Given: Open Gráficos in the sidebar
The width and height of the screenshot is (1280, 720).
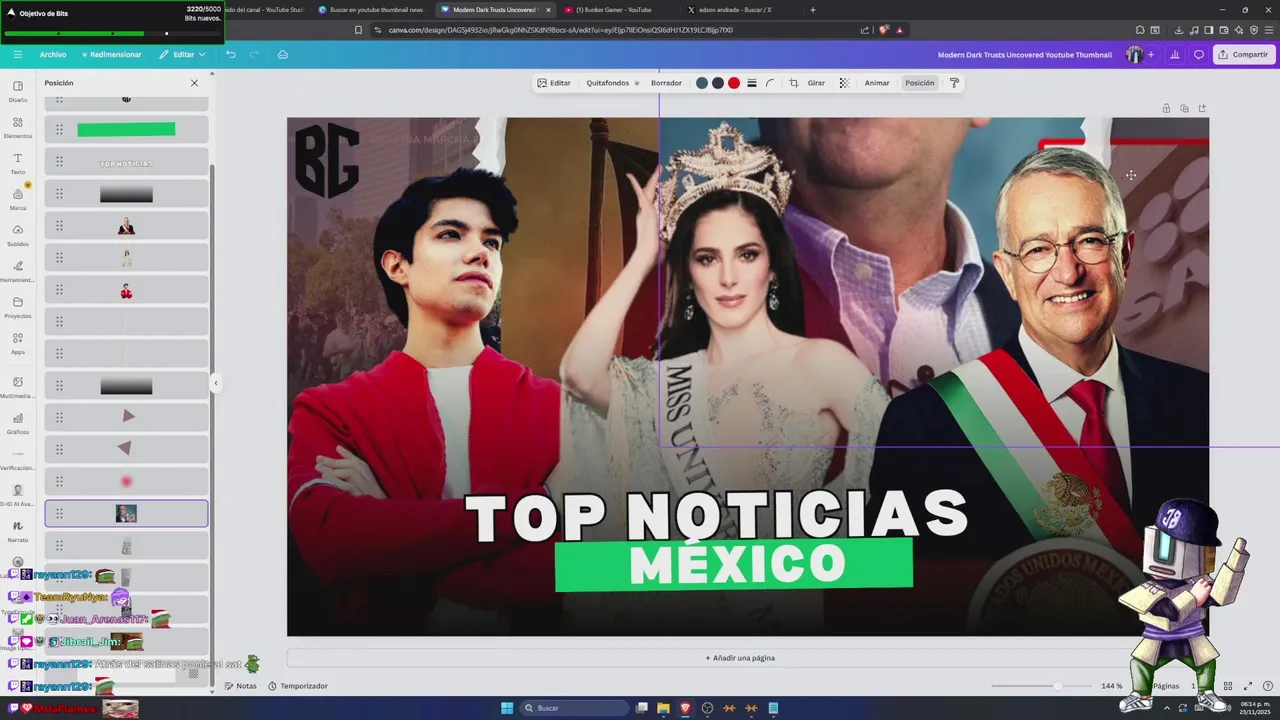Looking at the screenshot, I should click(18, 423).
